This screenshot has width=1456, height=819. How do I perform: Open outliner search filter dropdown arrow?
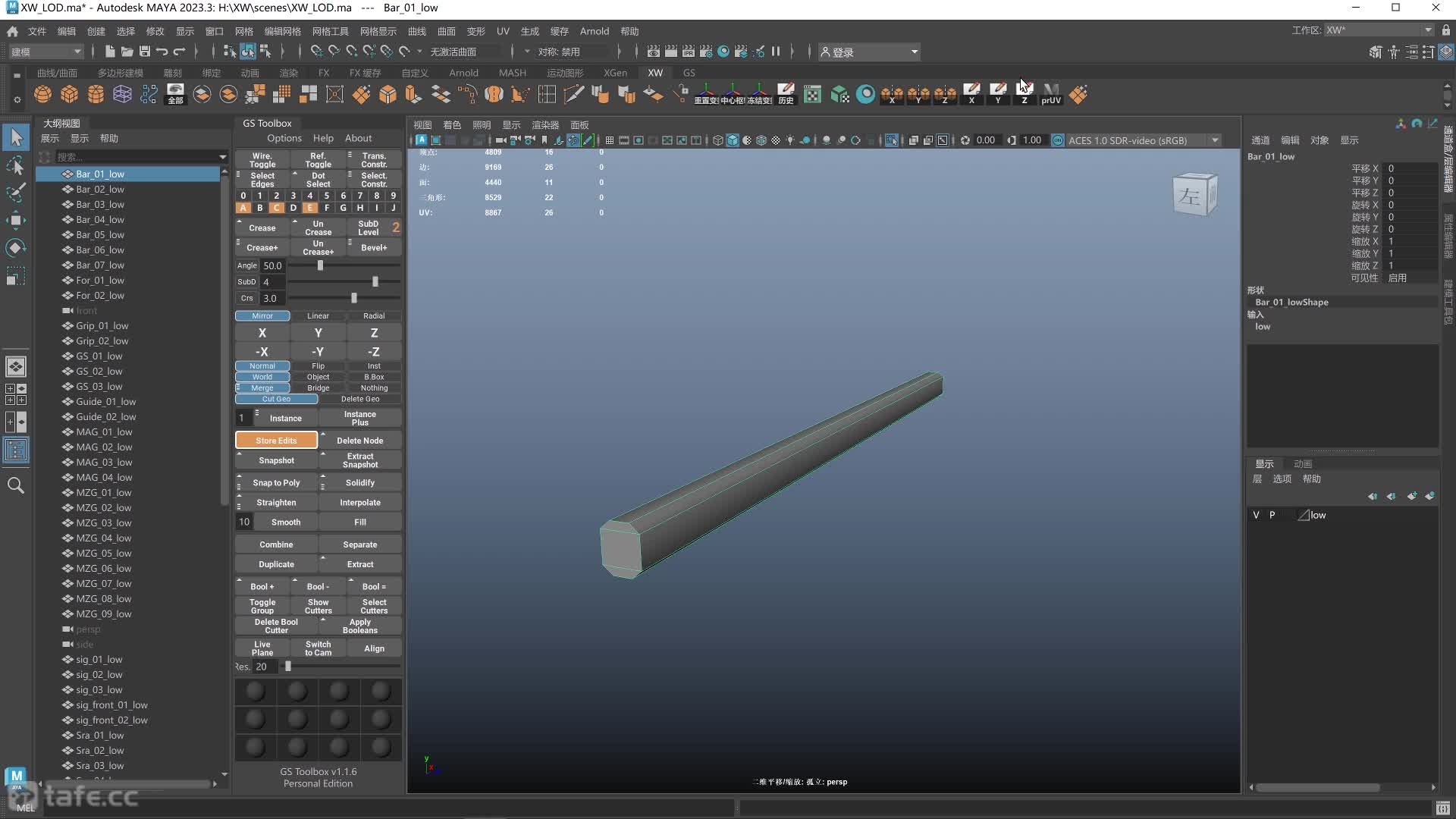pyautogui.click(x=222, y=157)
